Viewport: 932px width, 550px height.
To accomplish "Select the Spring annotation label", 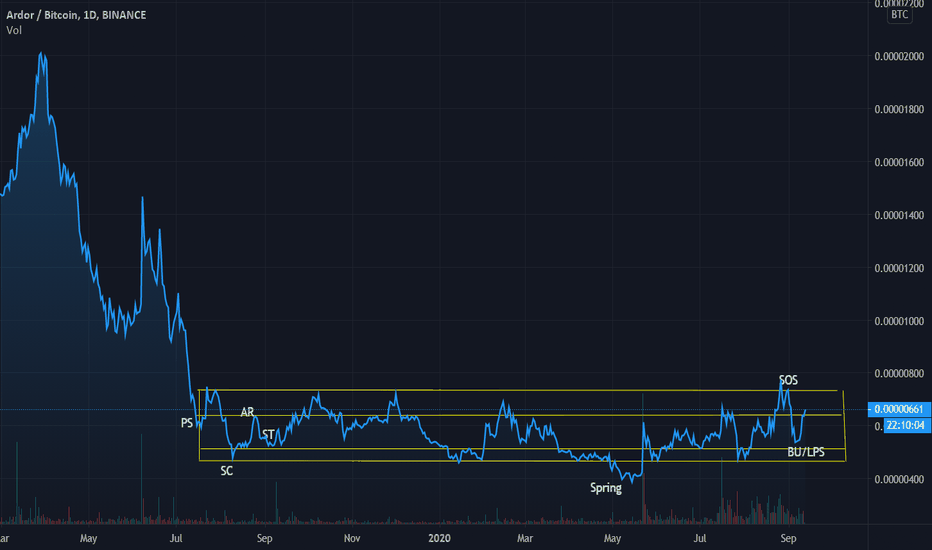I will 606,488.
